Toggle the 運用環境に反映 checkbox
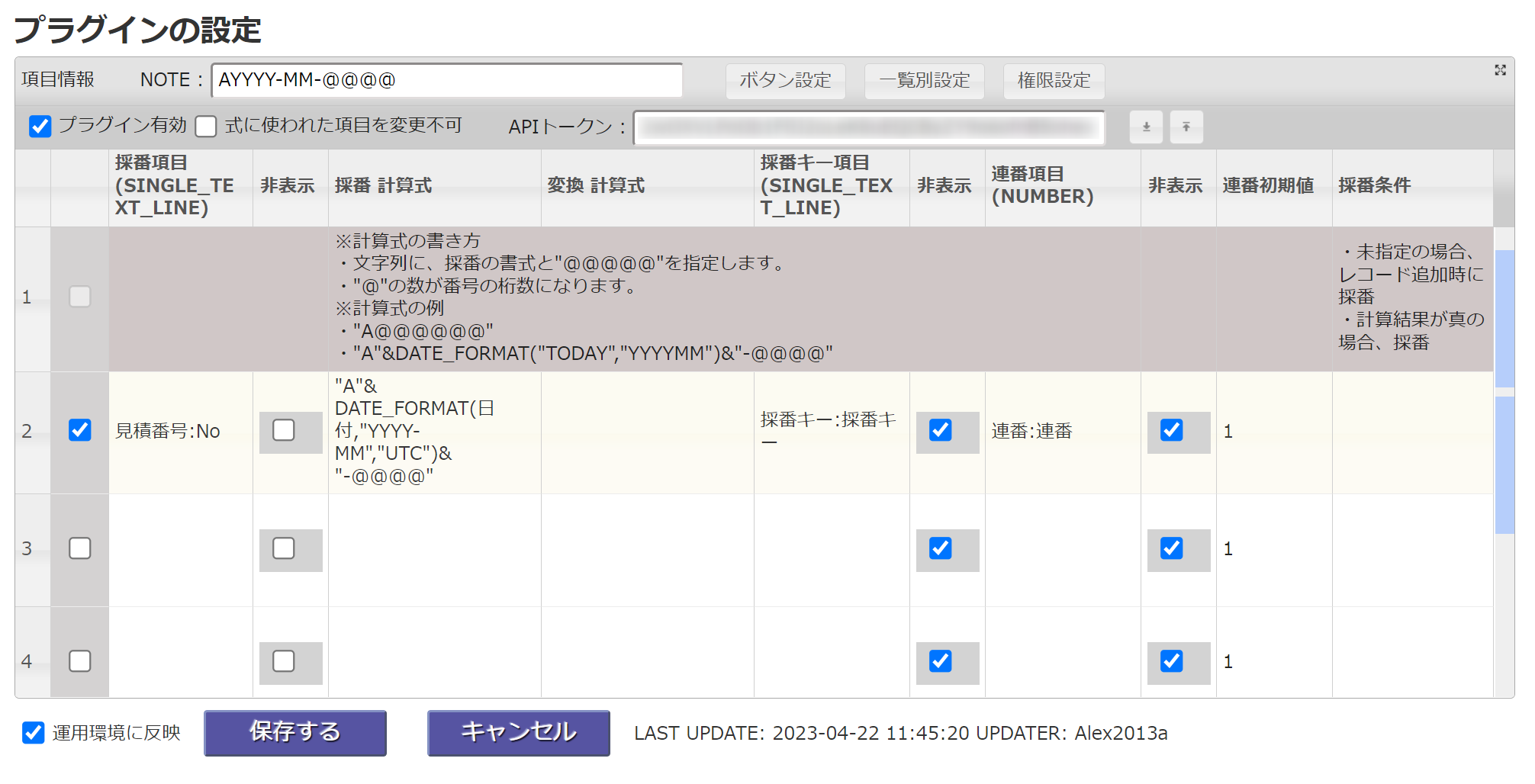Screen dimensions: 1535x784 pyautogui.click(x=34, y=733)
